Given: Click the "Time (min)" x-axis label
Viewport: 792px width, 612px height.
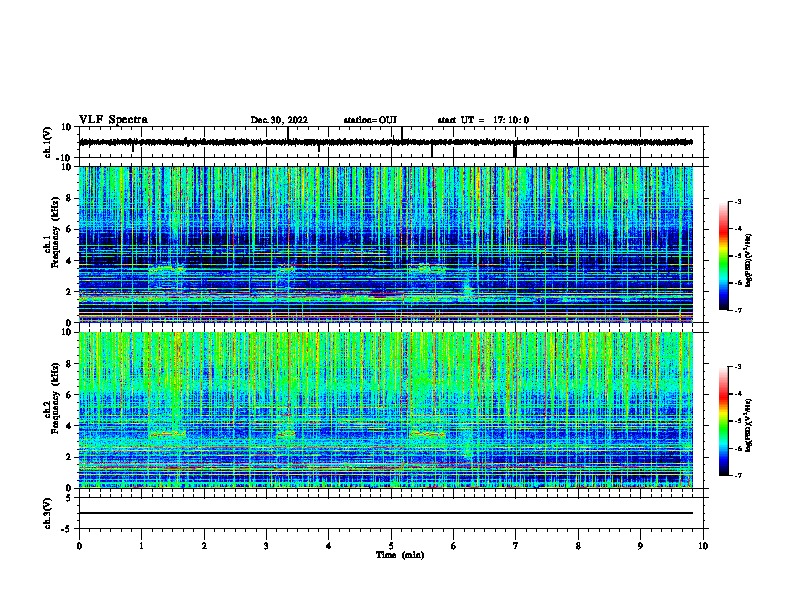Looking at the screenshot, I should (400, 555).
